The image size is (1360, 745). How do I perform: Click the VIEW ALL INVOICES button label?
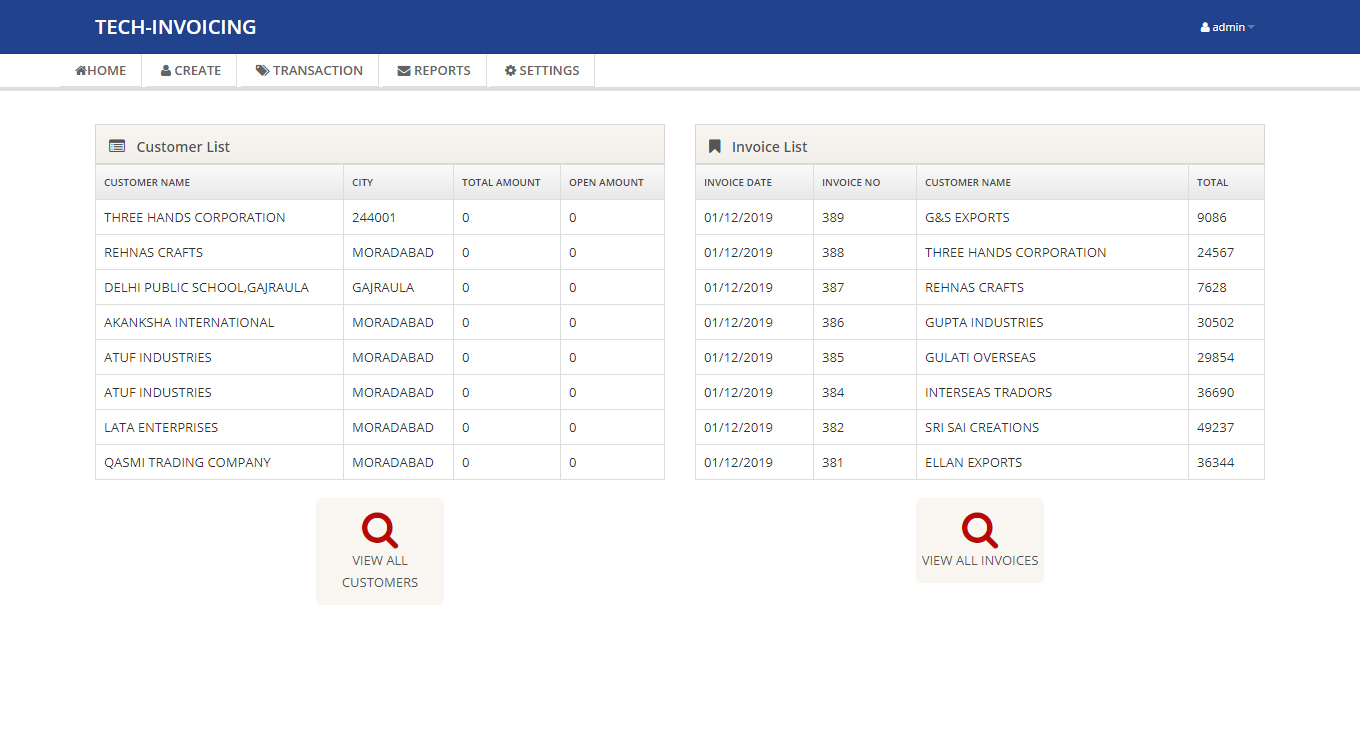[x=980, y=560]
